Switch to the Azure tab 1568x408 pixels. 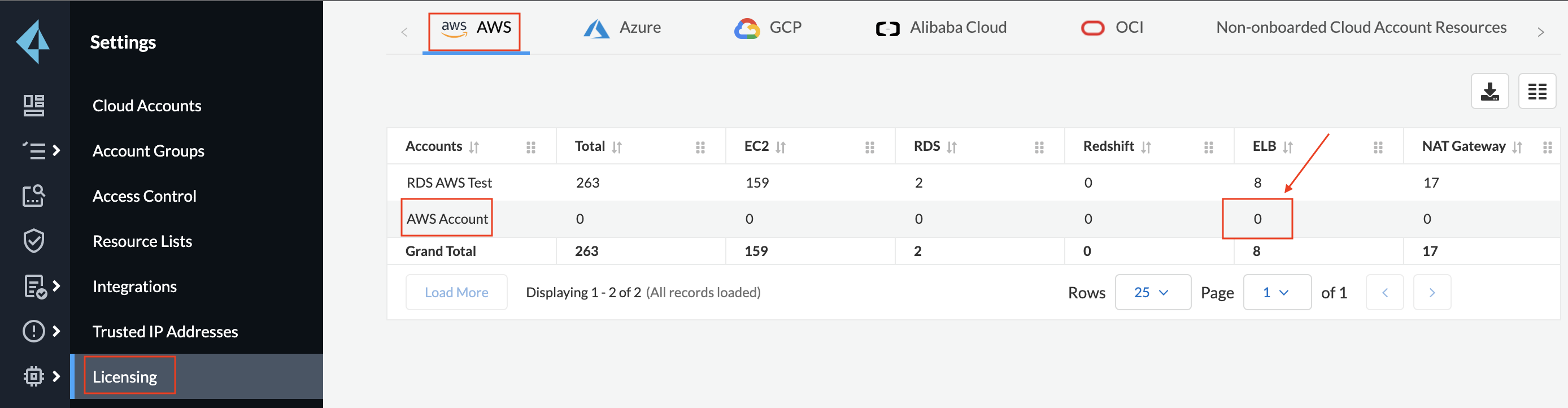(622, 28)
